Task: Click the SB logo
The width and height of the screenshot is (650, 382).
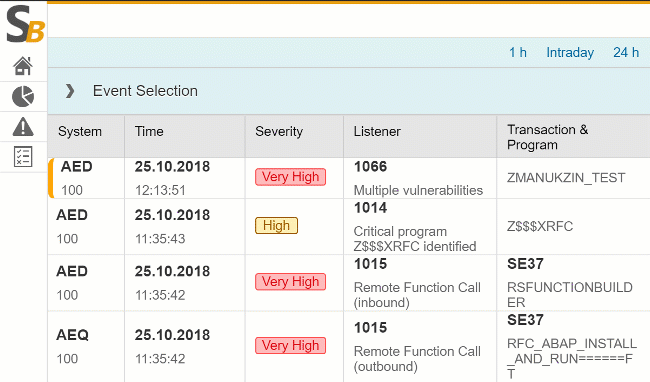Action: click(25, 24)
